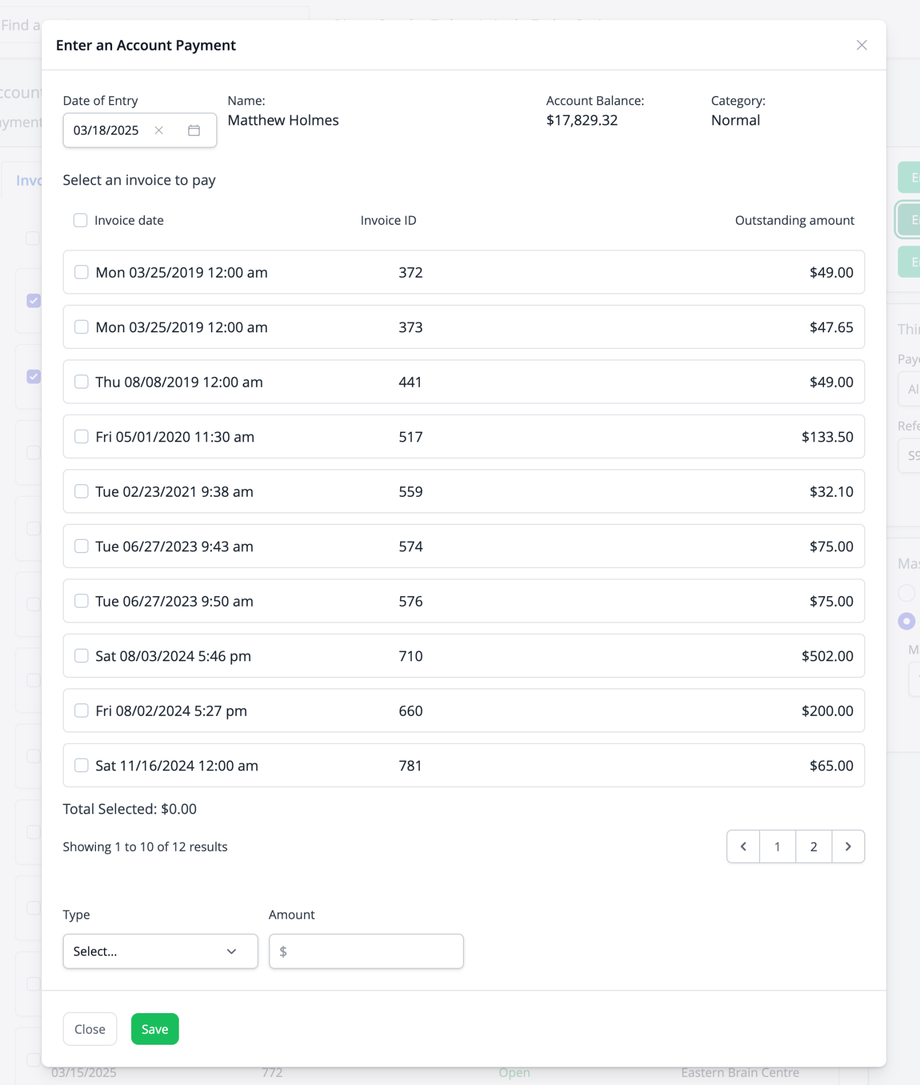Go to previous page of invoices

743,847
